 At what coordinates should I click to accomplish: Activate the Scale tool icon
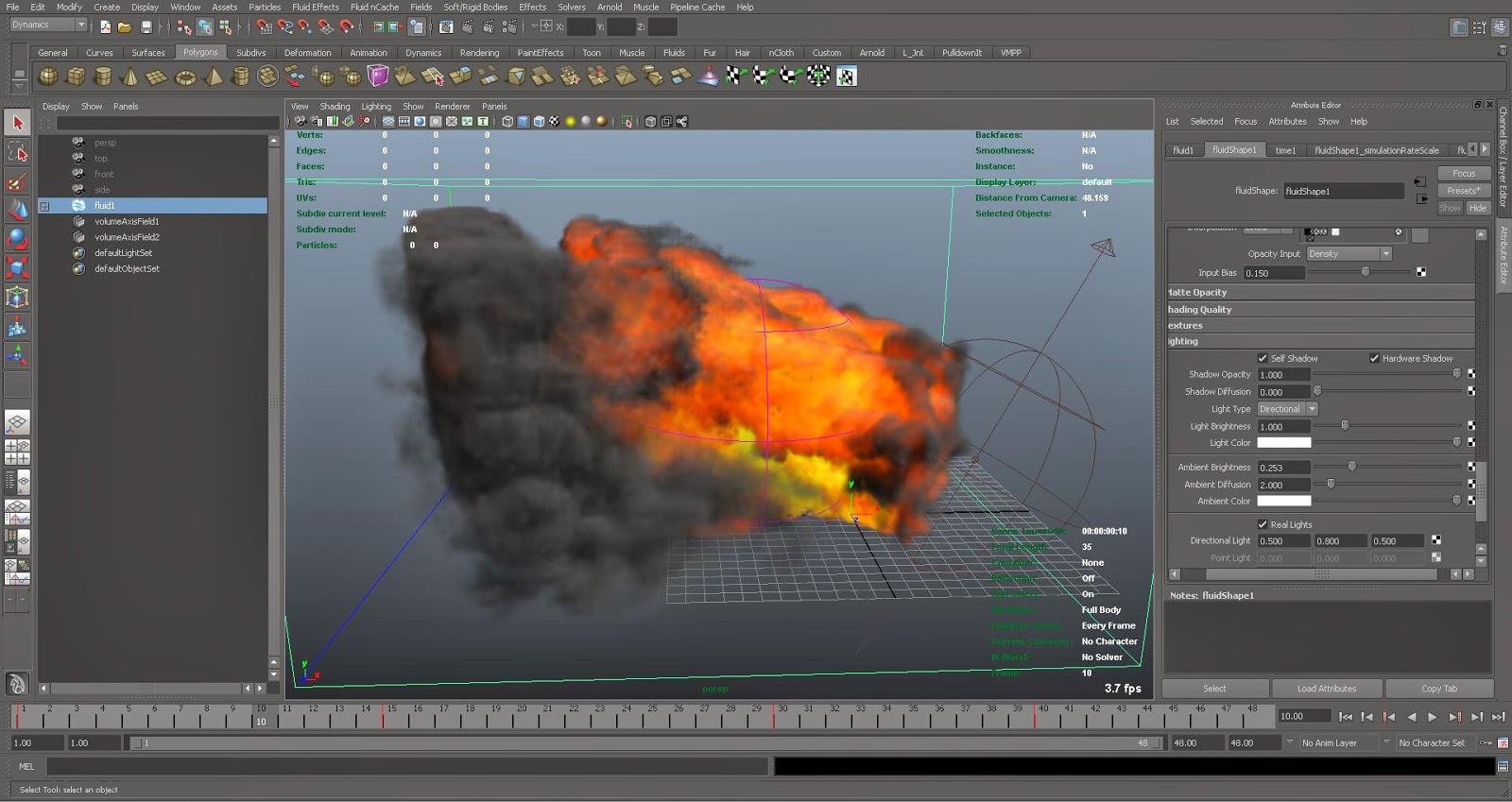17,268
